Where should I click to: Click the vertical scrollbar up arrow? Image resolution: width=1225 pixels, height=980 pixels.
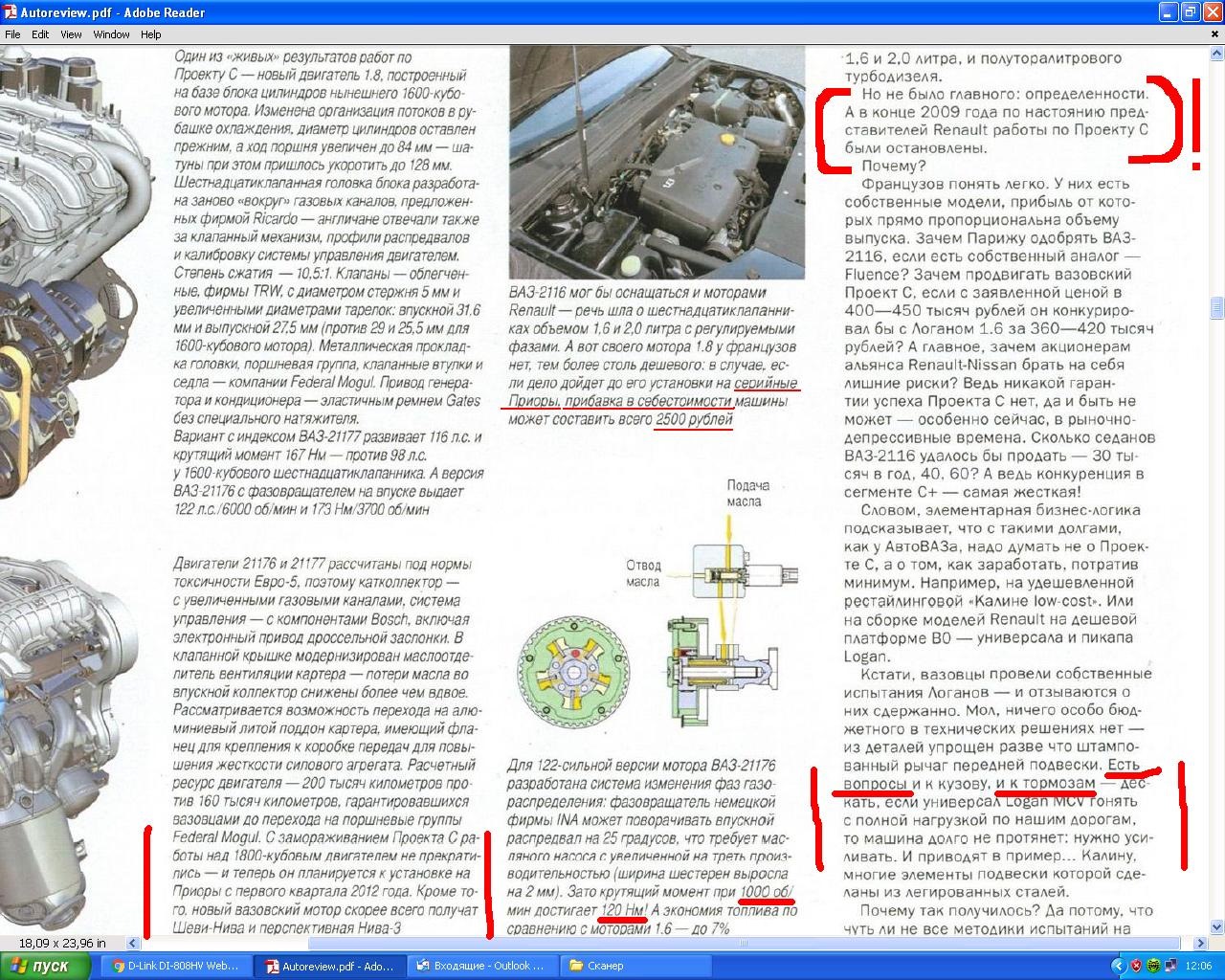coord(1216,52)
